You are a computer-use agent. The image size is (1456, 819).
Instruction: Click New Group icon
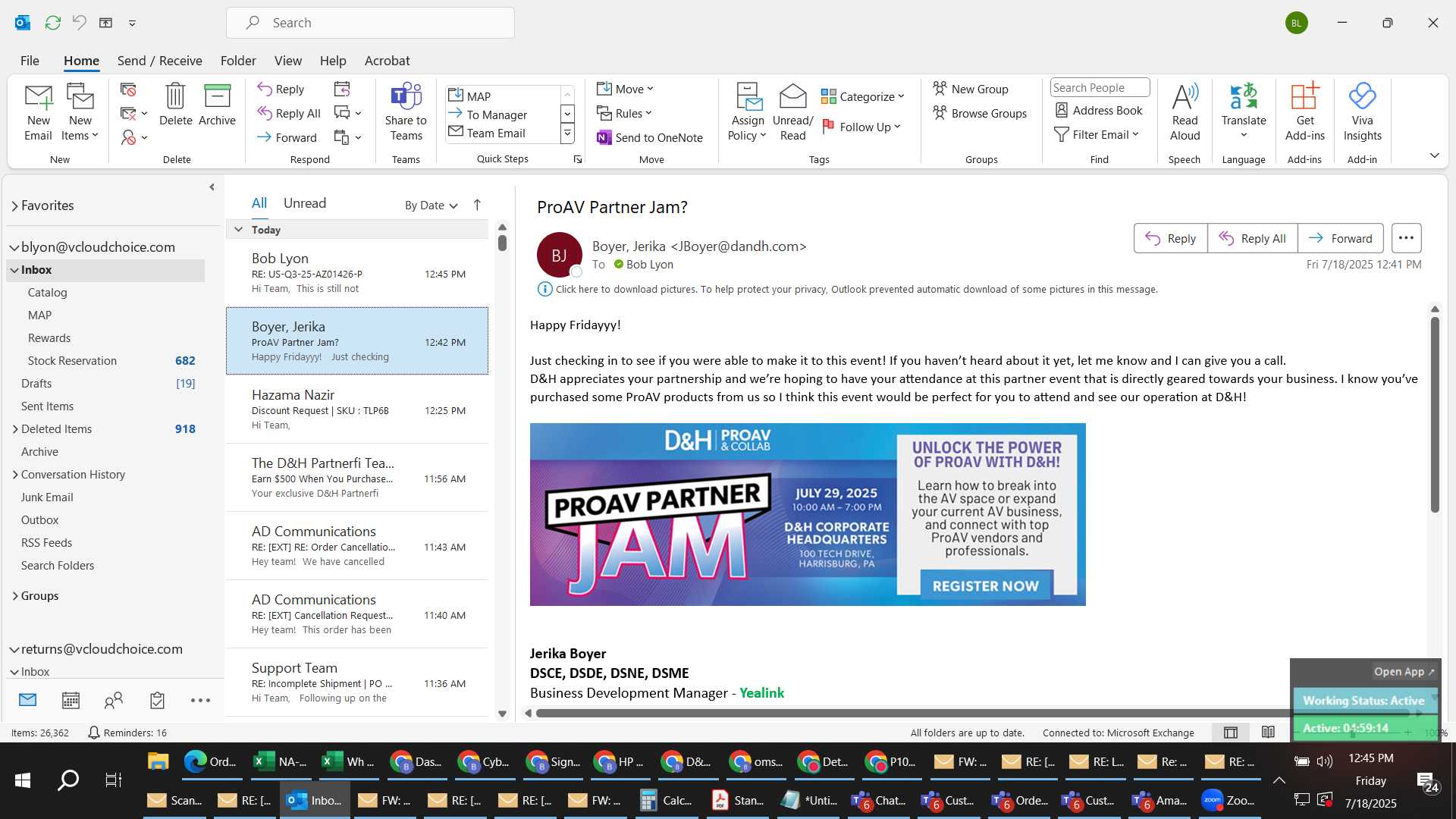(971, 89)
